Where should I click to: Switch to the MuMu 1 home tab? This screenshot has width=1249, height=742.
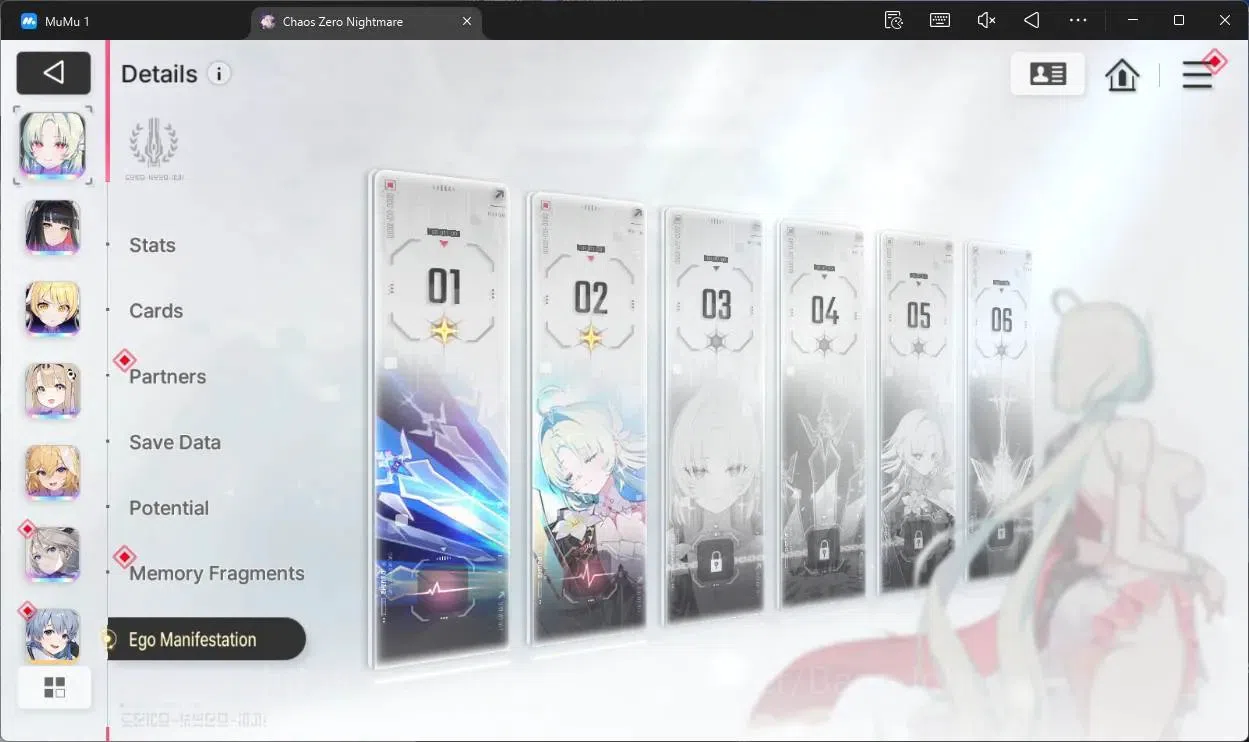[56, 21]
